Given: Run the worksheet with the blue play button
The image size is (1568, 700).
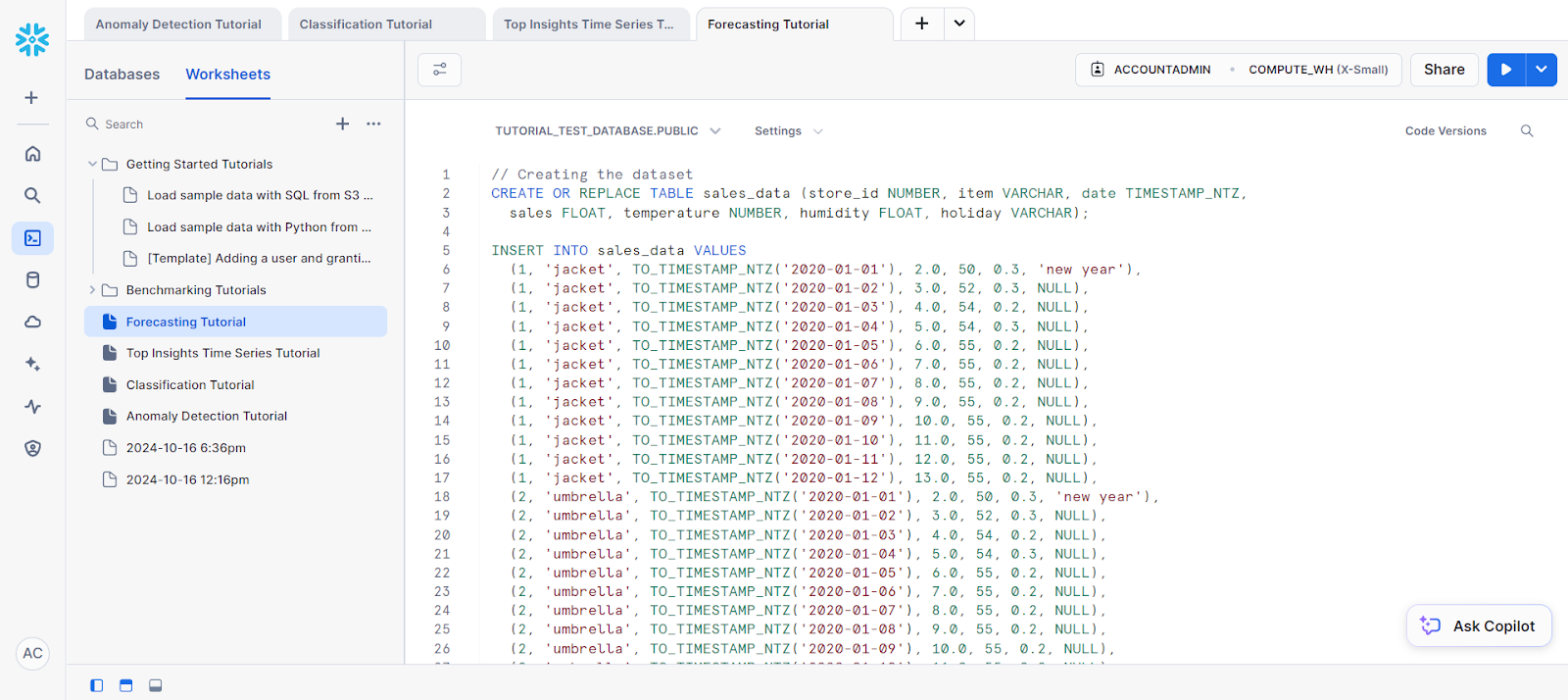Looking at the screenshot, I should click(1506, 70).
